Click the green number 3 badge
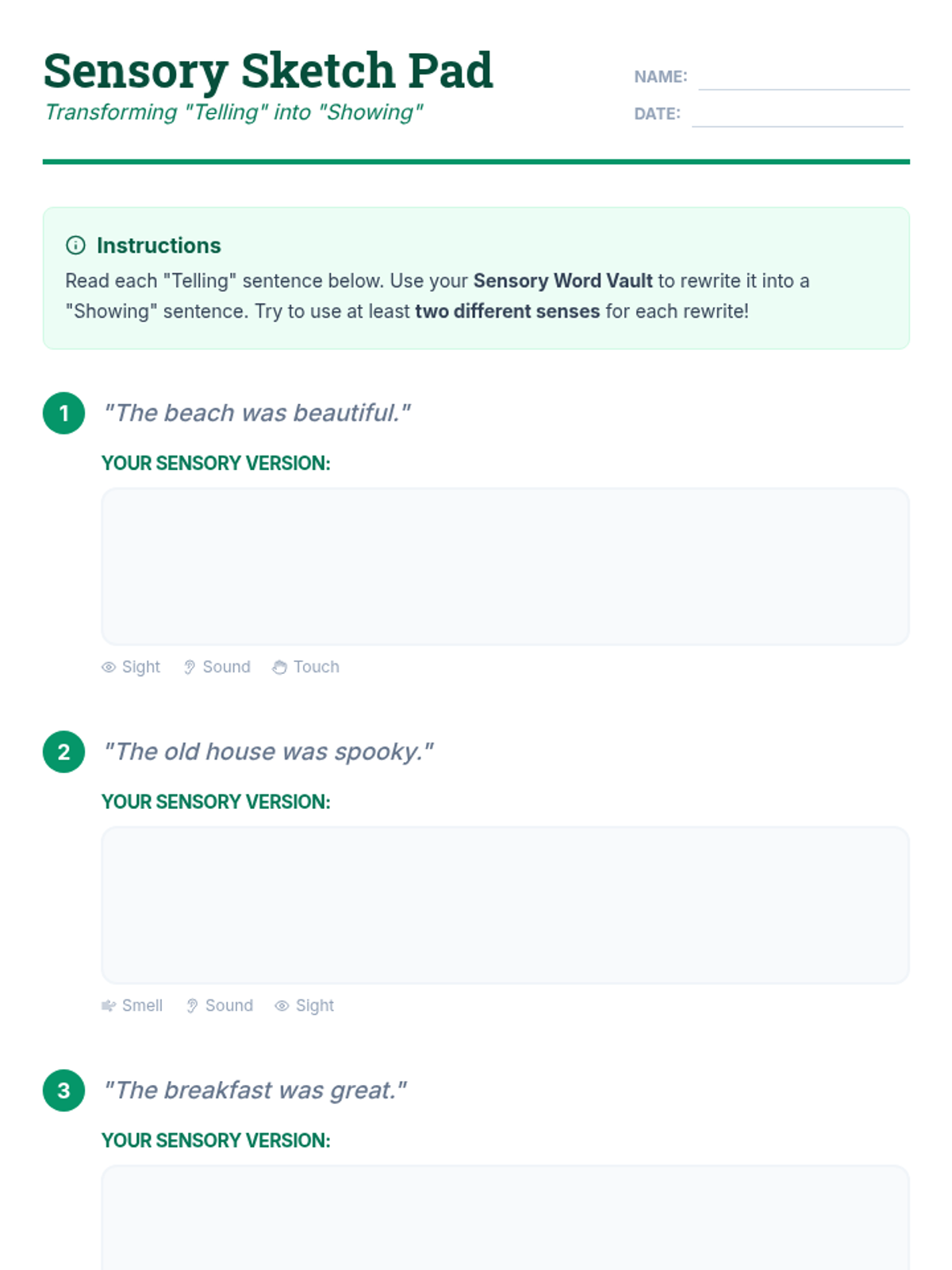Viewport: 952px width, 1270px height. pyautogui.click(x=64, y=1091)
